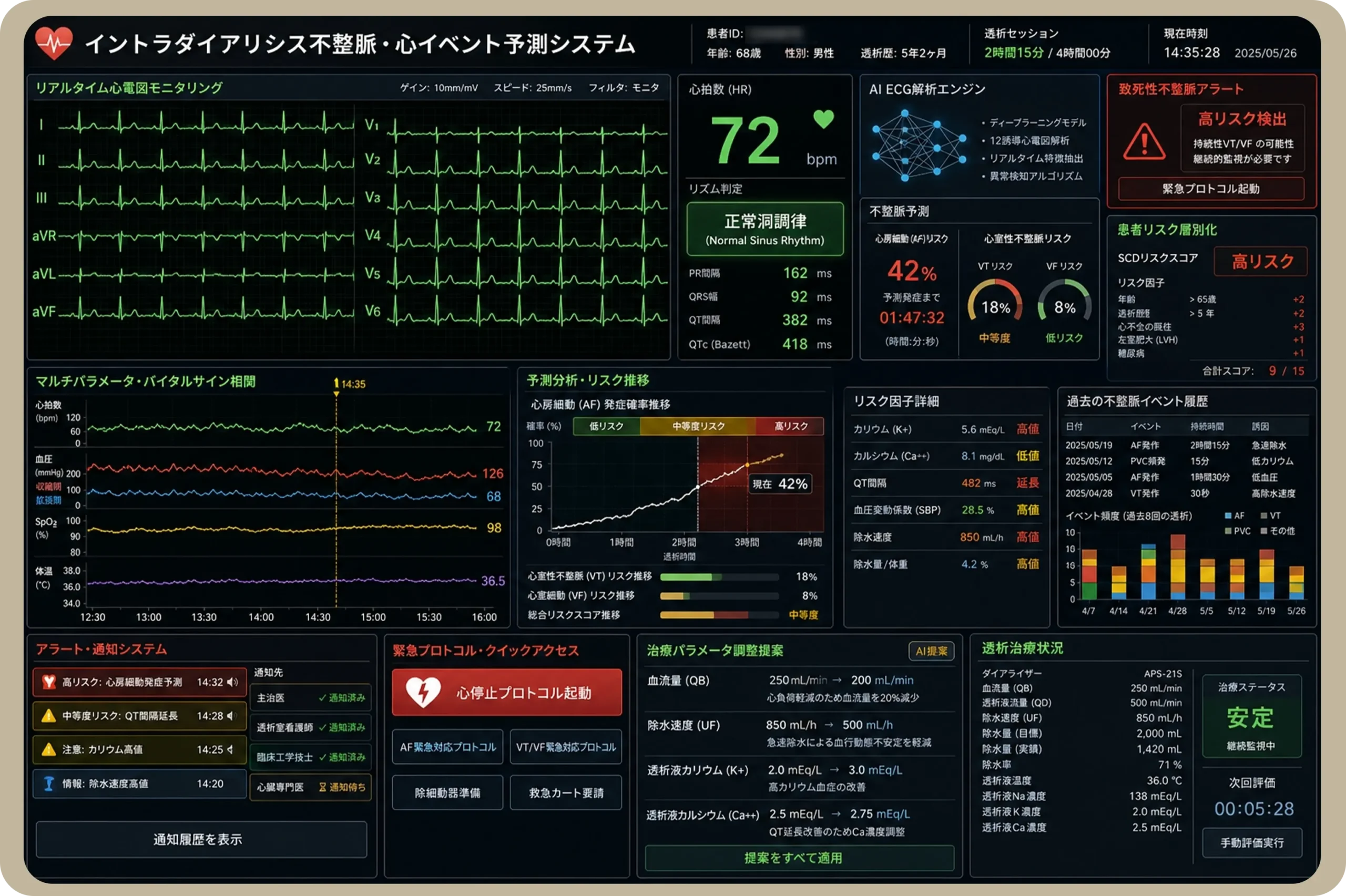Select the 注意: カリウム高値 alert
Image resolution: width=1346 pixels, height=896 pixels.
point(139,749)
